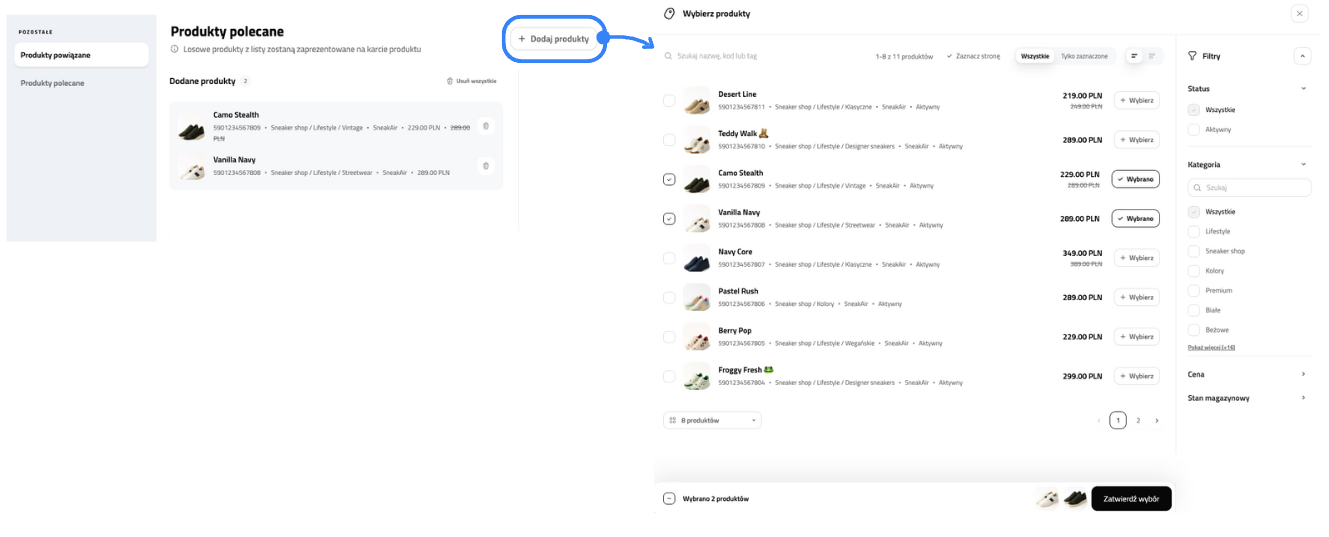Click the funnel icon next to Filtry

tap(1193, 57)
